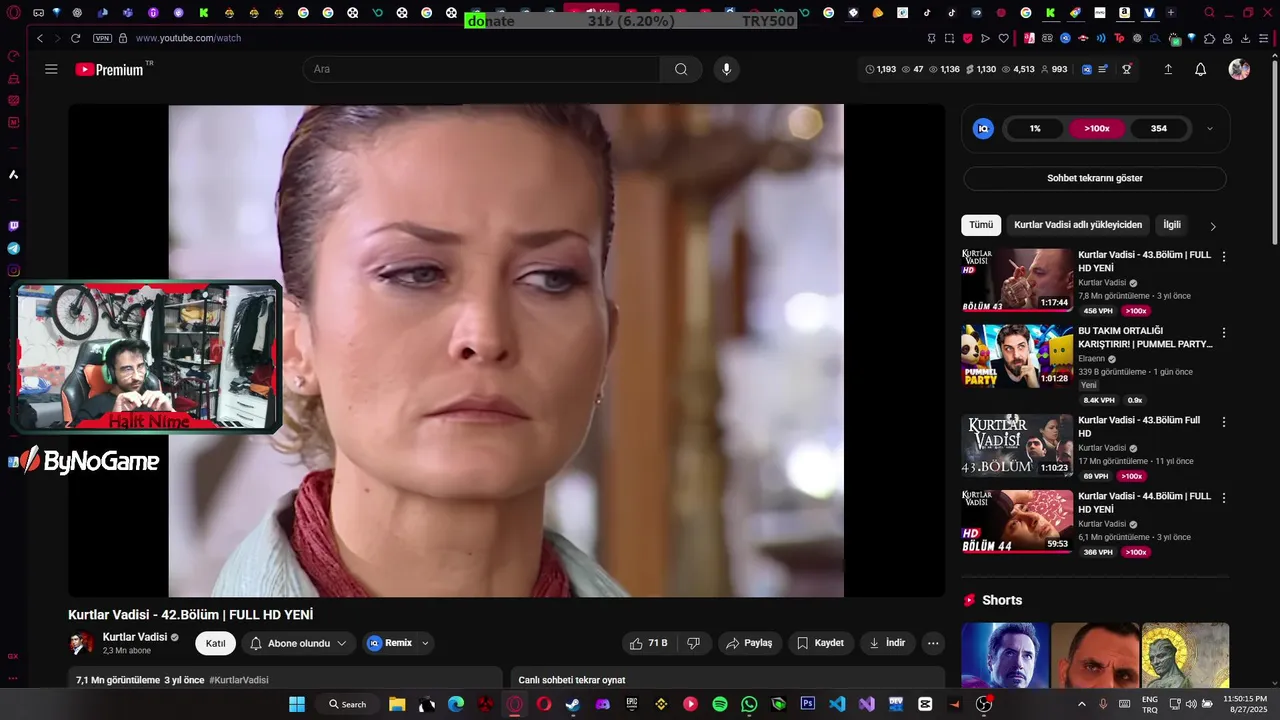Toggle the red shield ad blocker icon
The image size is (1280, 720).
[x=968, y=38]
